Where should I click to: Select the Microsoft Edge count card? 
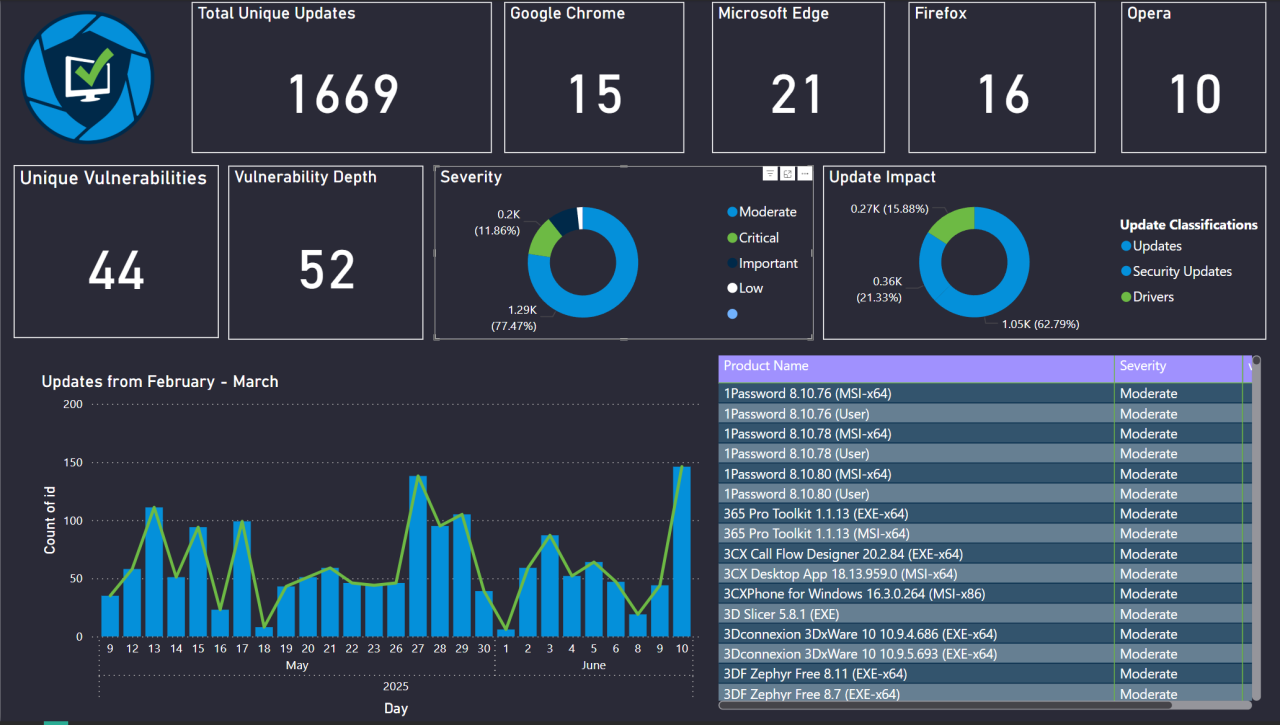[797, 77]
